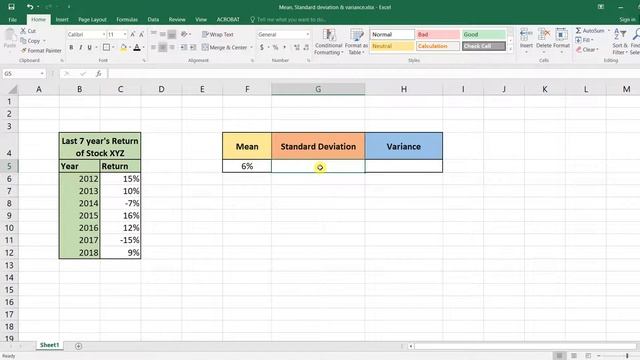
Task: Open the General number format dropdown
Action: click(307, 35)
